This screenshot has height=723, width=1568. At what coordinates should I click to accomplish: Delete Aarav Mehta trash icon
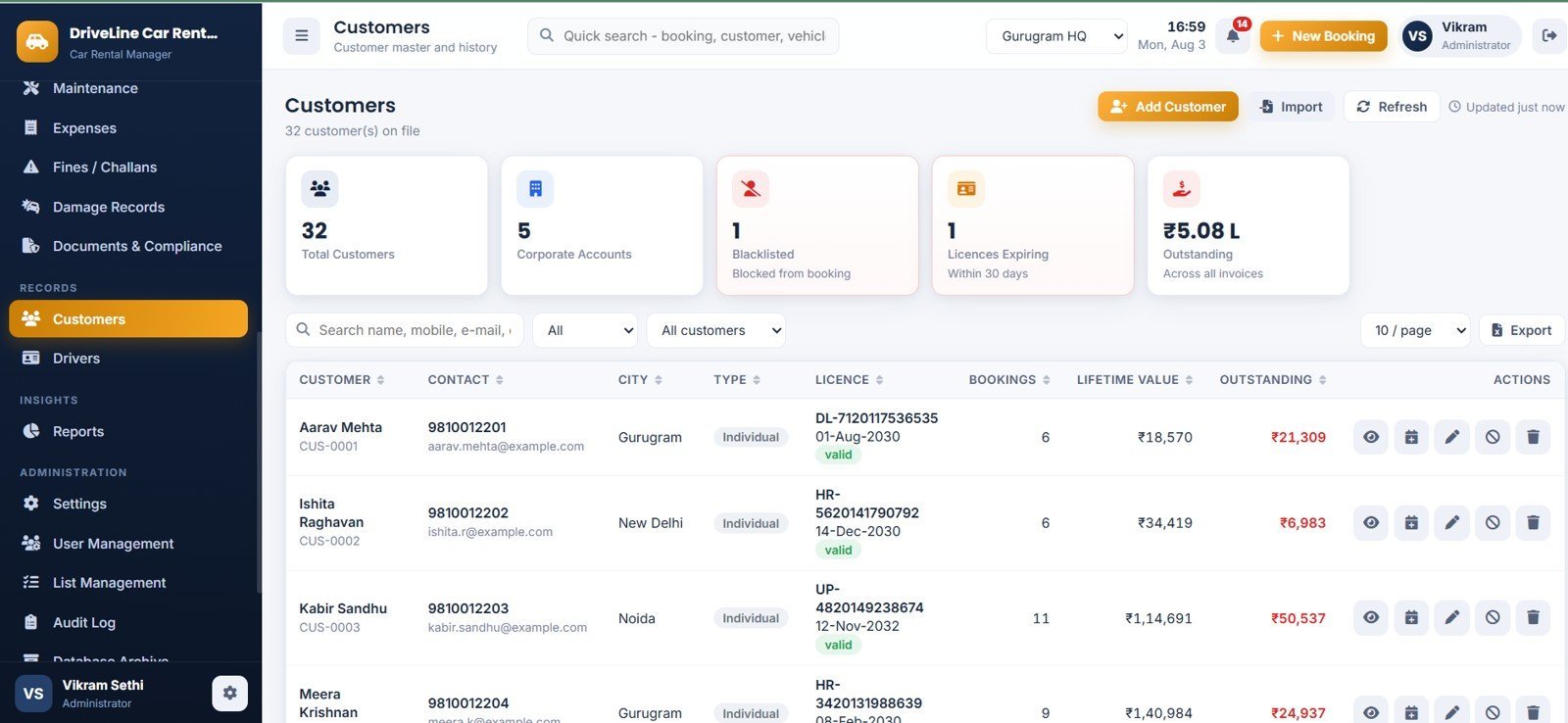click(x=1533, y=437)
